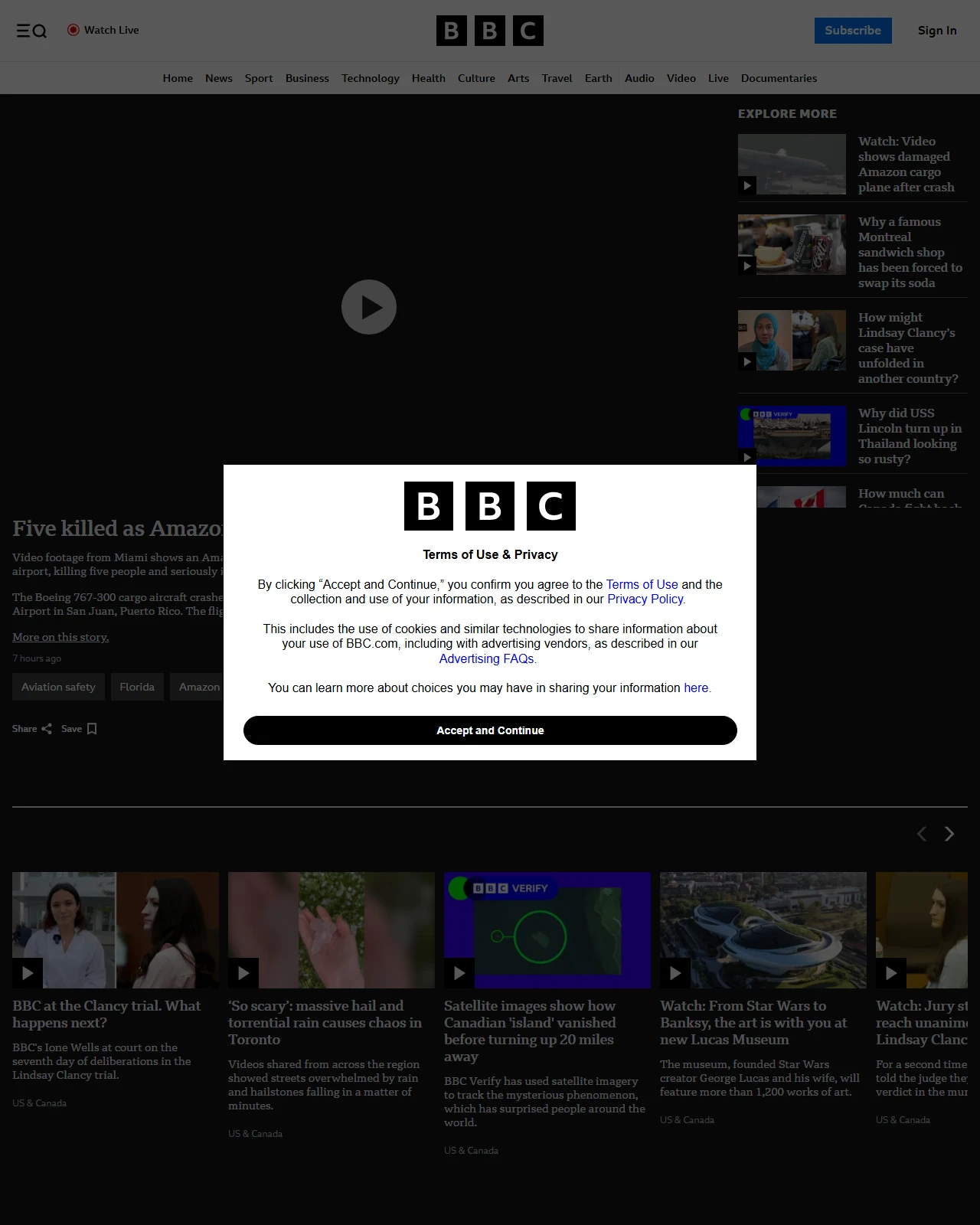The height and width of the screenshot is (1225, 980).
Task: Go to next carousel slide arrow
Action: pos(949,834)
